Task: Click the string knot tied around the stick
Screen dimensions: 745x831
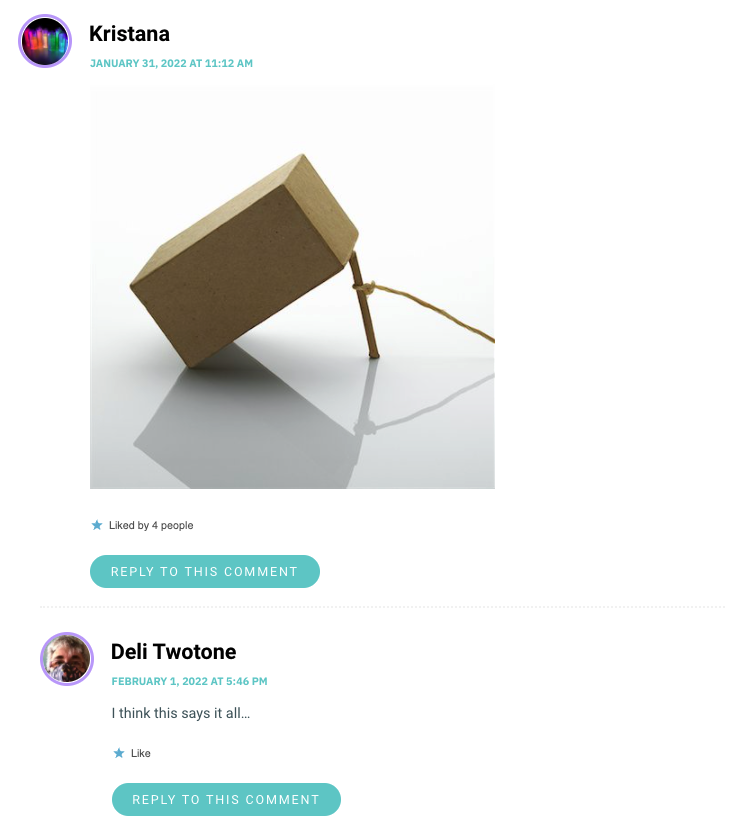Action: coord(365,288)
